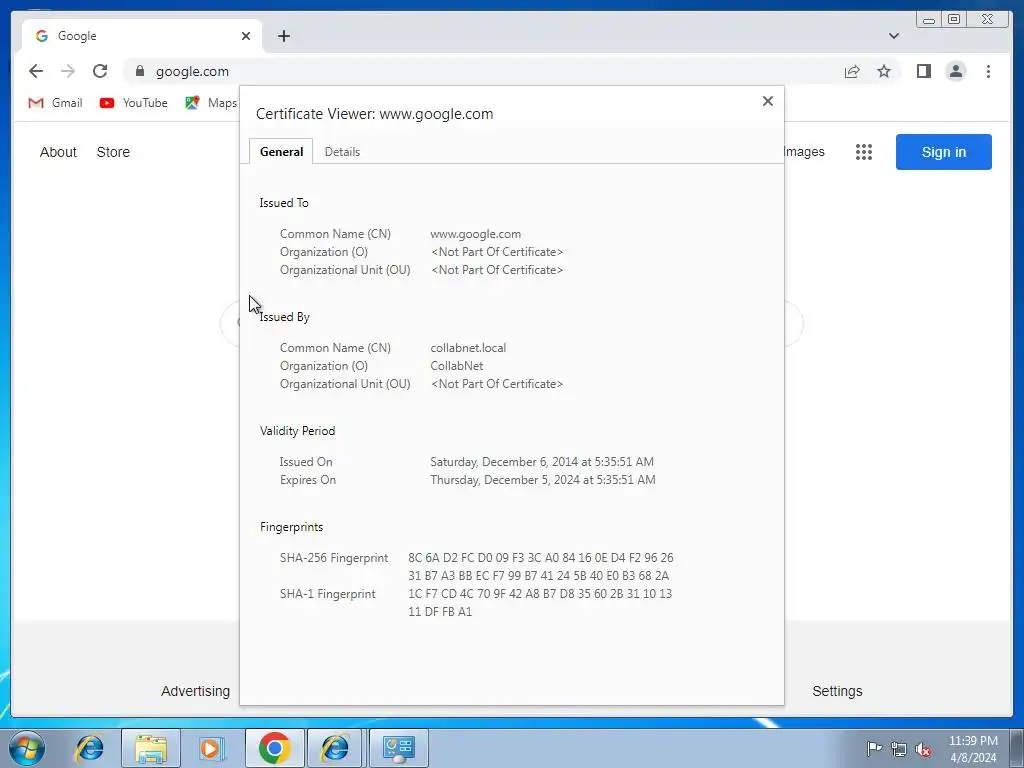Click the padlock site info icon

140,71
